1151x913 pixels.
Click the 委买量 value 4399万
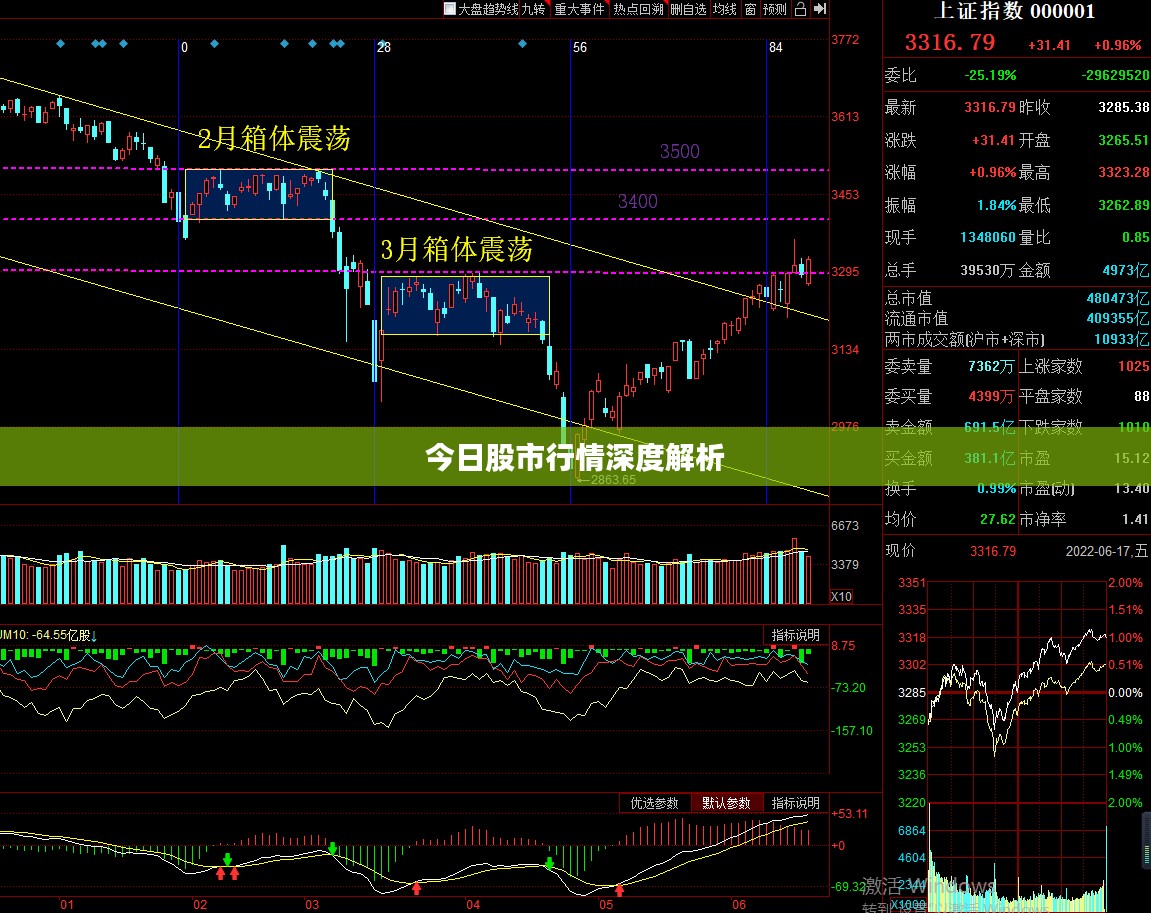pos(992,397)
